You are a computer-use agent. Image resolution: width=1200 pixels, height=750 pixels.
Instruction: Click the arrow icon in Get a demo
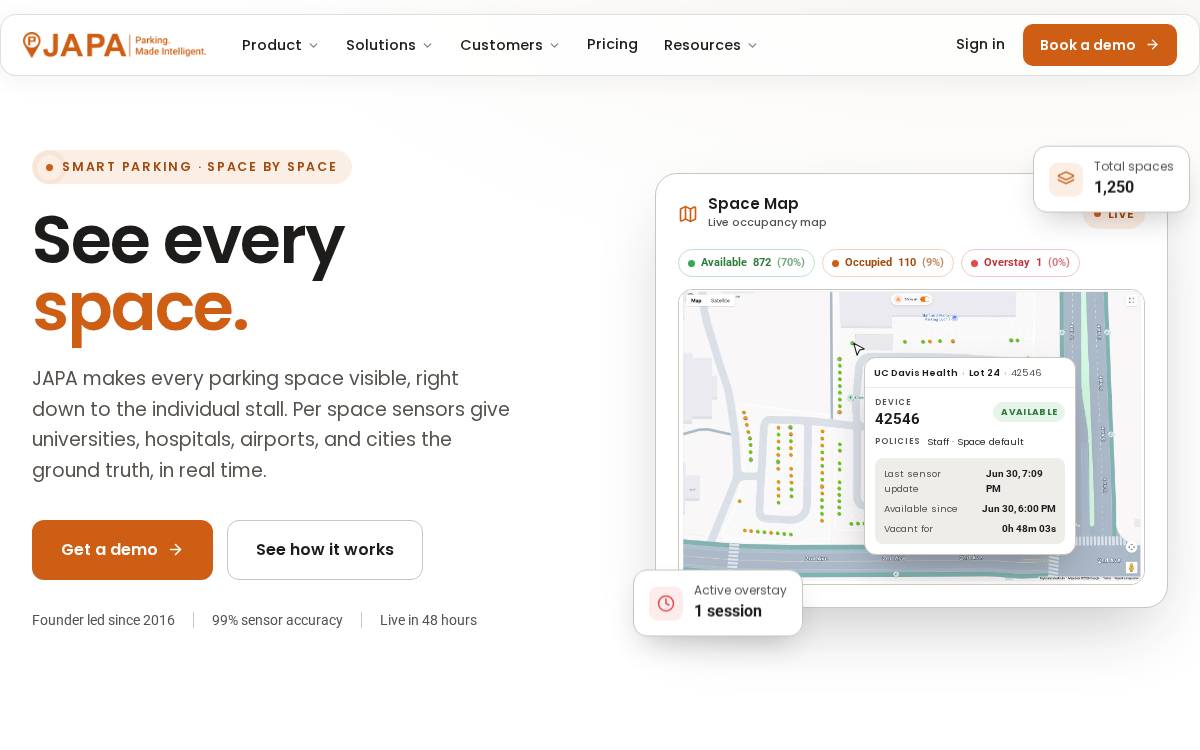tap(176, 550)
